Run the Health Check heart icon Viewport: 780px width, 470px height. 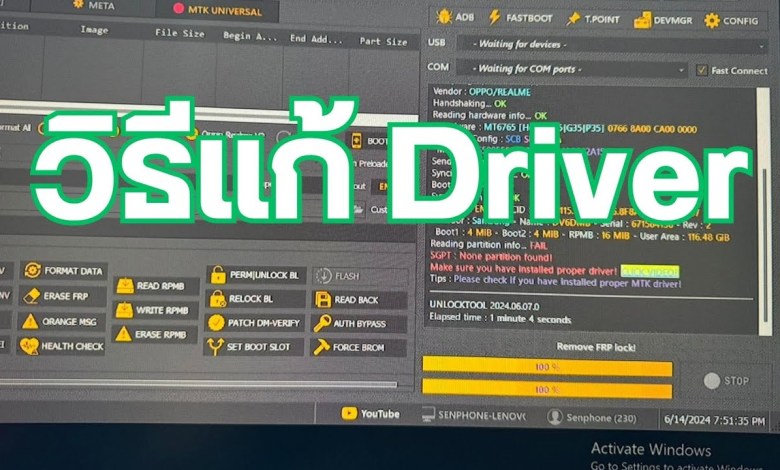point(30,346)
